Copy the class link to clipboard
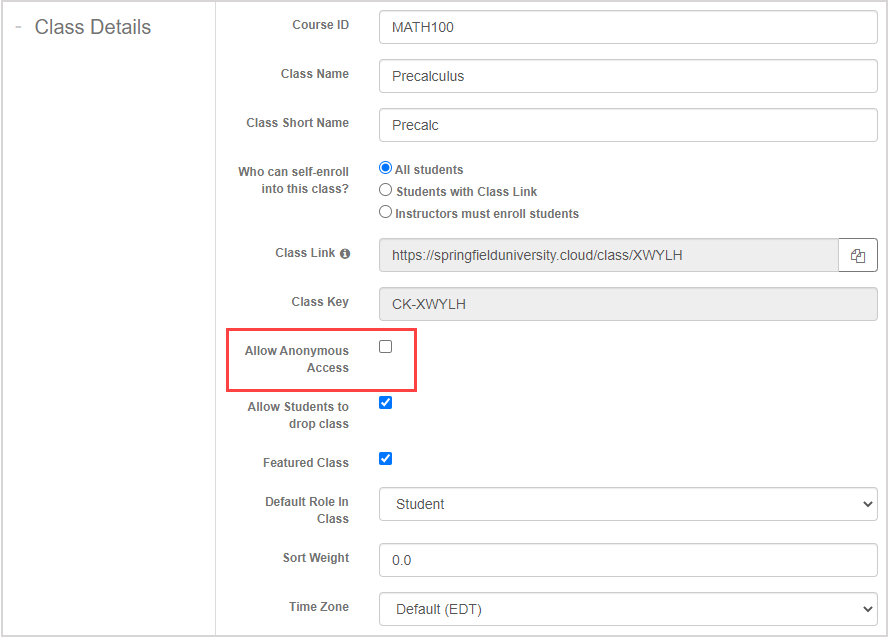The image size is (888, 637). coord(857,255)
